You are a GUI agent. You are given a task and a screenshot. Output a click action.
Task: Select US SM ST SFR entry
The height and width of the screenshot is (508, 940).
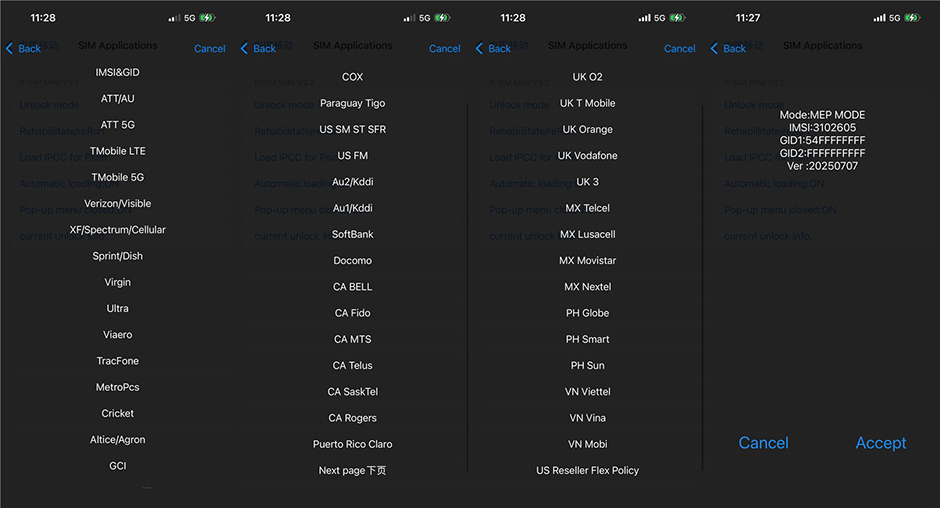pyautogui.click(x=352, y=130)
